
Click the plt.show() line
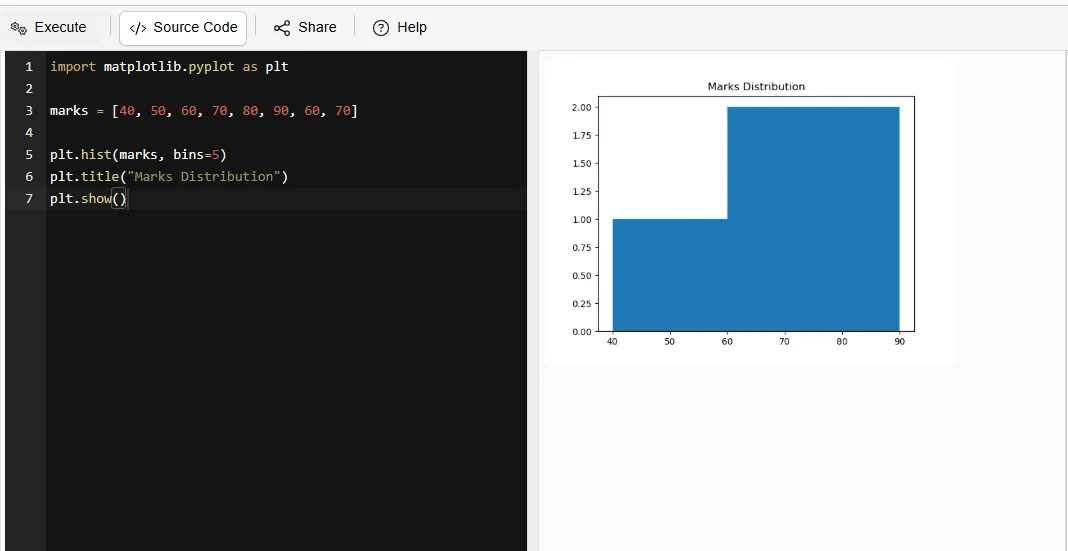click(89, 199)
